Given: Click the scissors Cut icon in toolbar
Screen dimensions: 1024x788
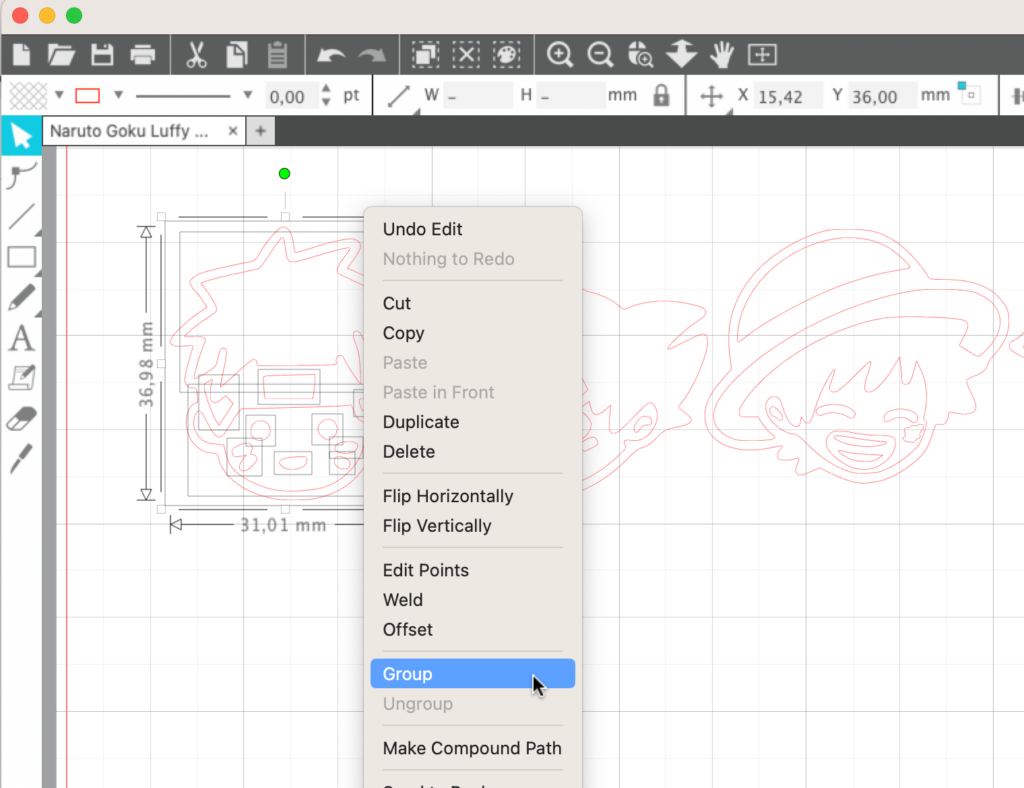Looking at the screenshot, I should coord(196,54).
